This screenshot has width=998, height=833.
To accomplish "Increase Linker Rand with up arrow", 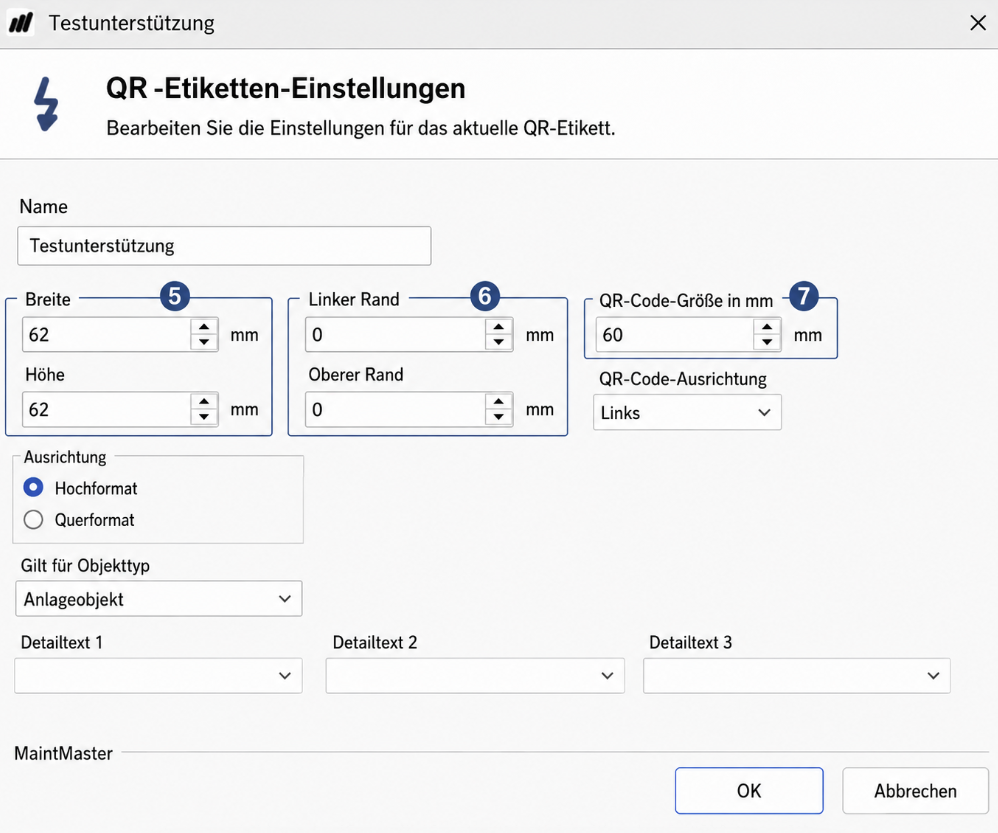I will point(498,326).
